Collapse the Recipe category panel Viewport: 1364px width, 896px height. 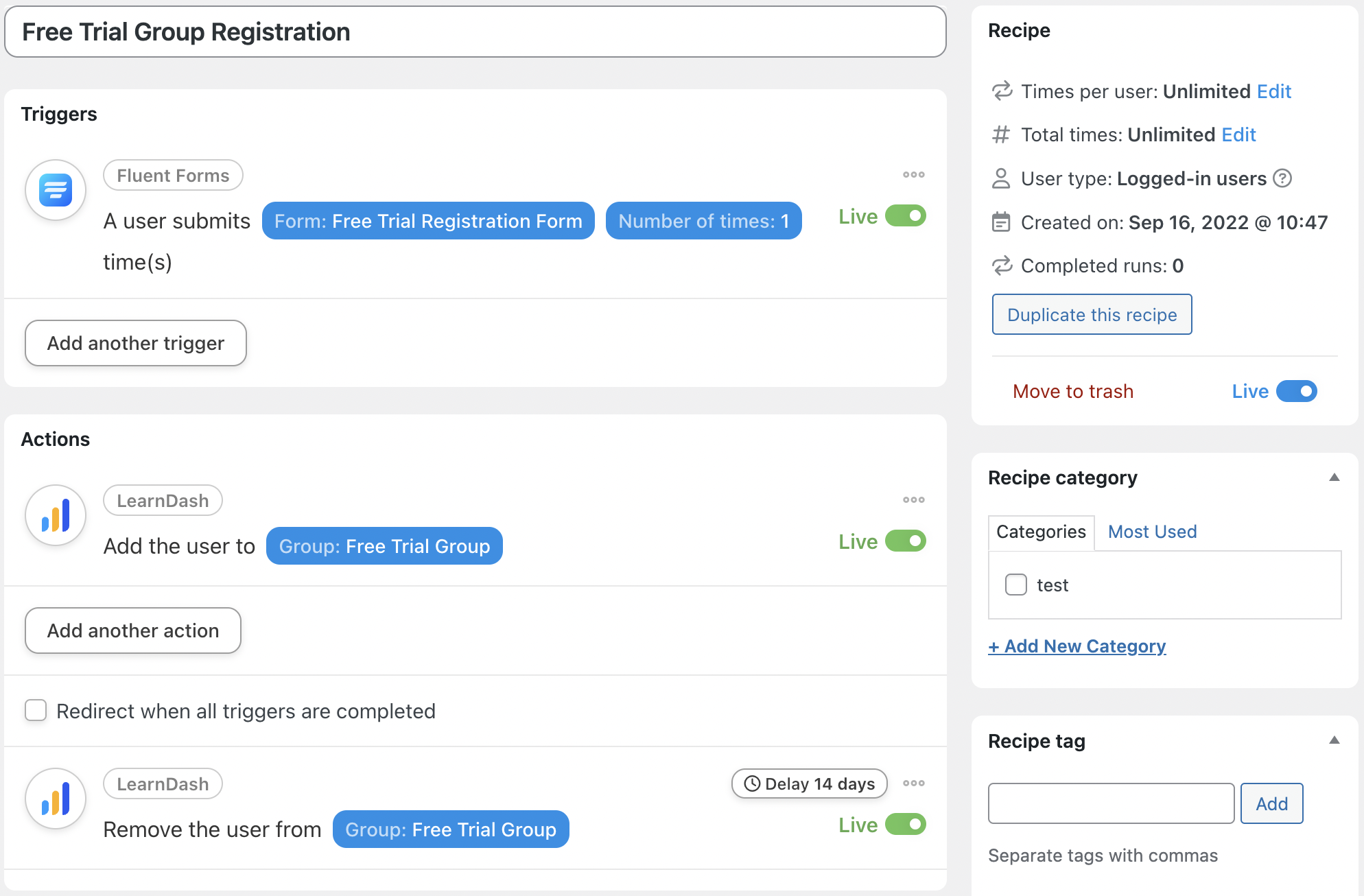click(1335, 477)
